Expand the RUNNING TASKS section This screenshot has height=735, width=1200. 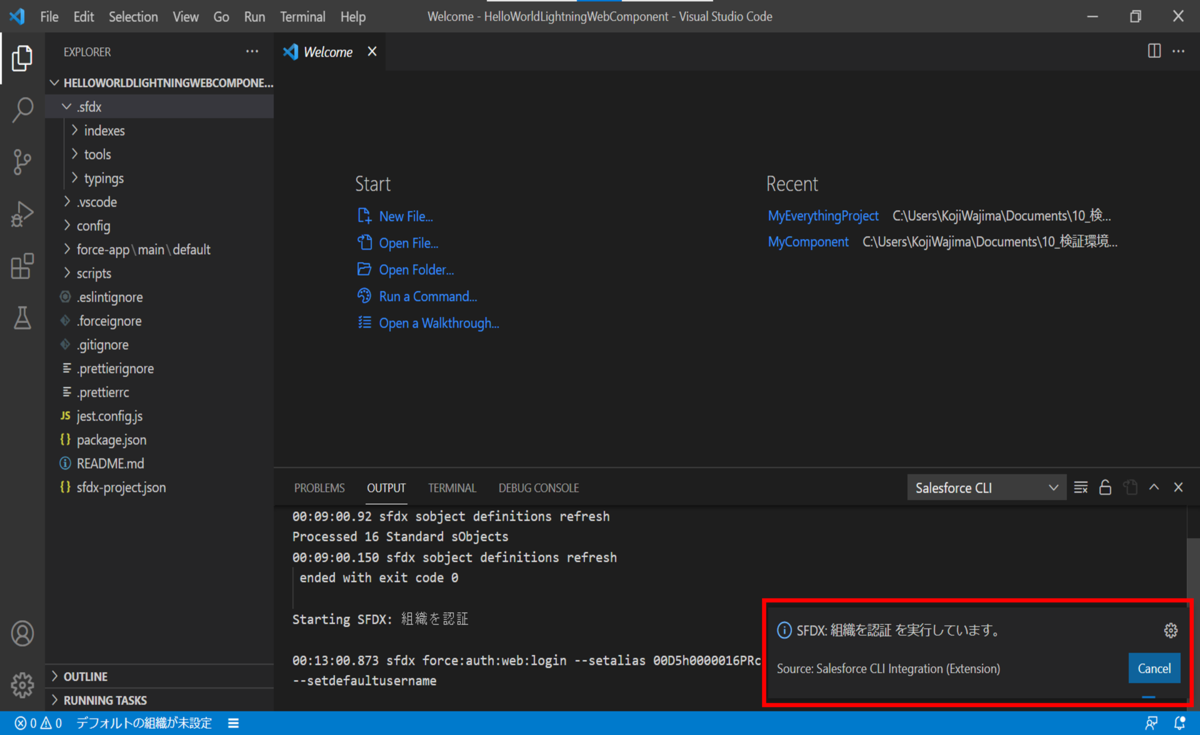(160, 701)
